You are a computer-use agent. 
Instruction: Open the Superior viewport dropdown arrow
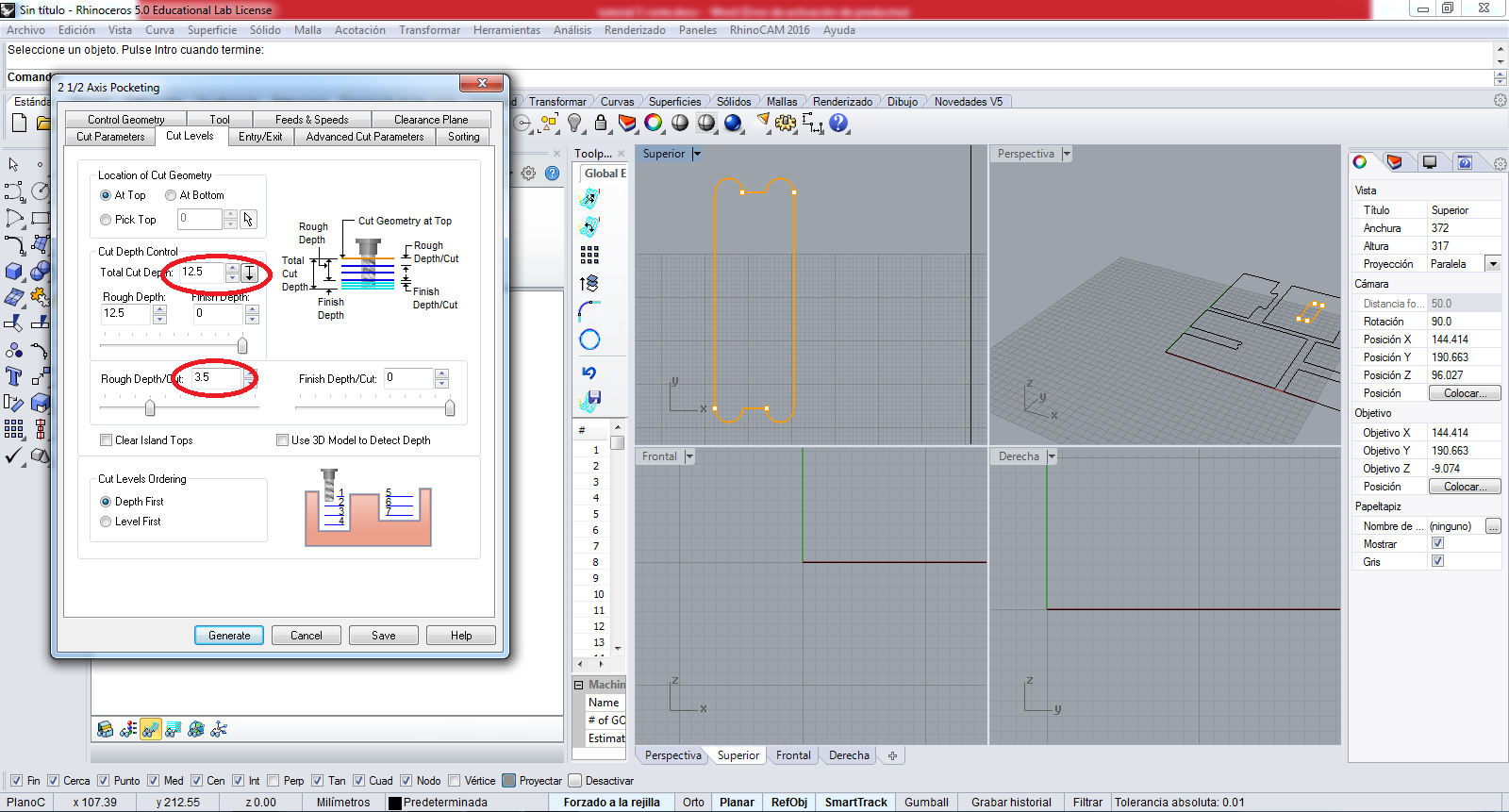coord(697,154)
